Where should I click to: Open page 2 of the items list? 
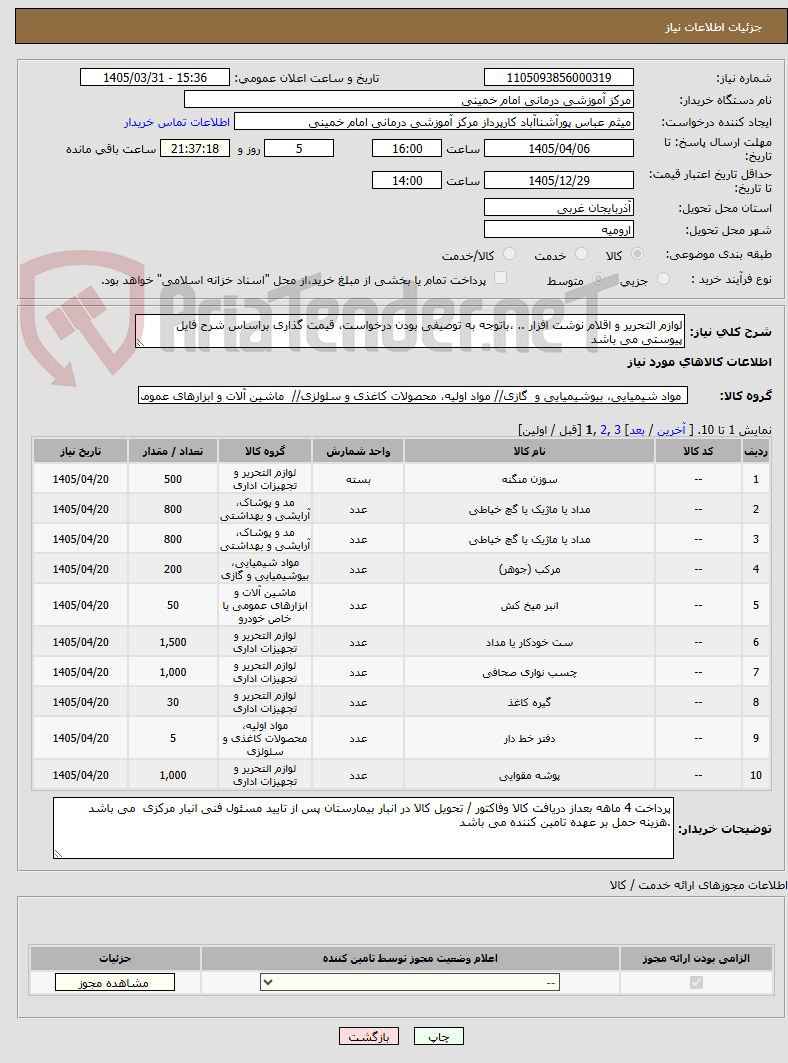tap(604, 430)
